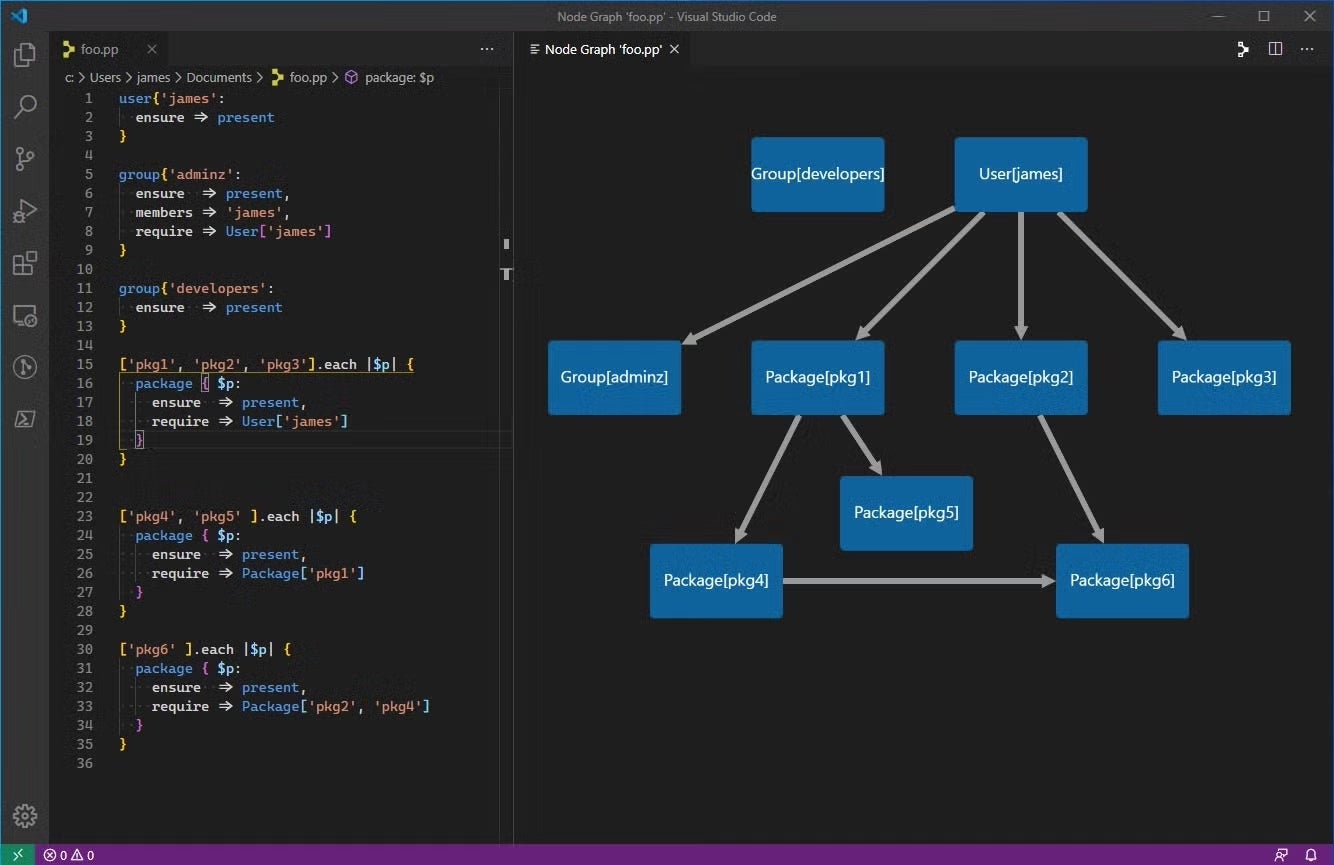Split the Node Graph editor right
Screen dimensions: 1334x865
pos(1275,49)
